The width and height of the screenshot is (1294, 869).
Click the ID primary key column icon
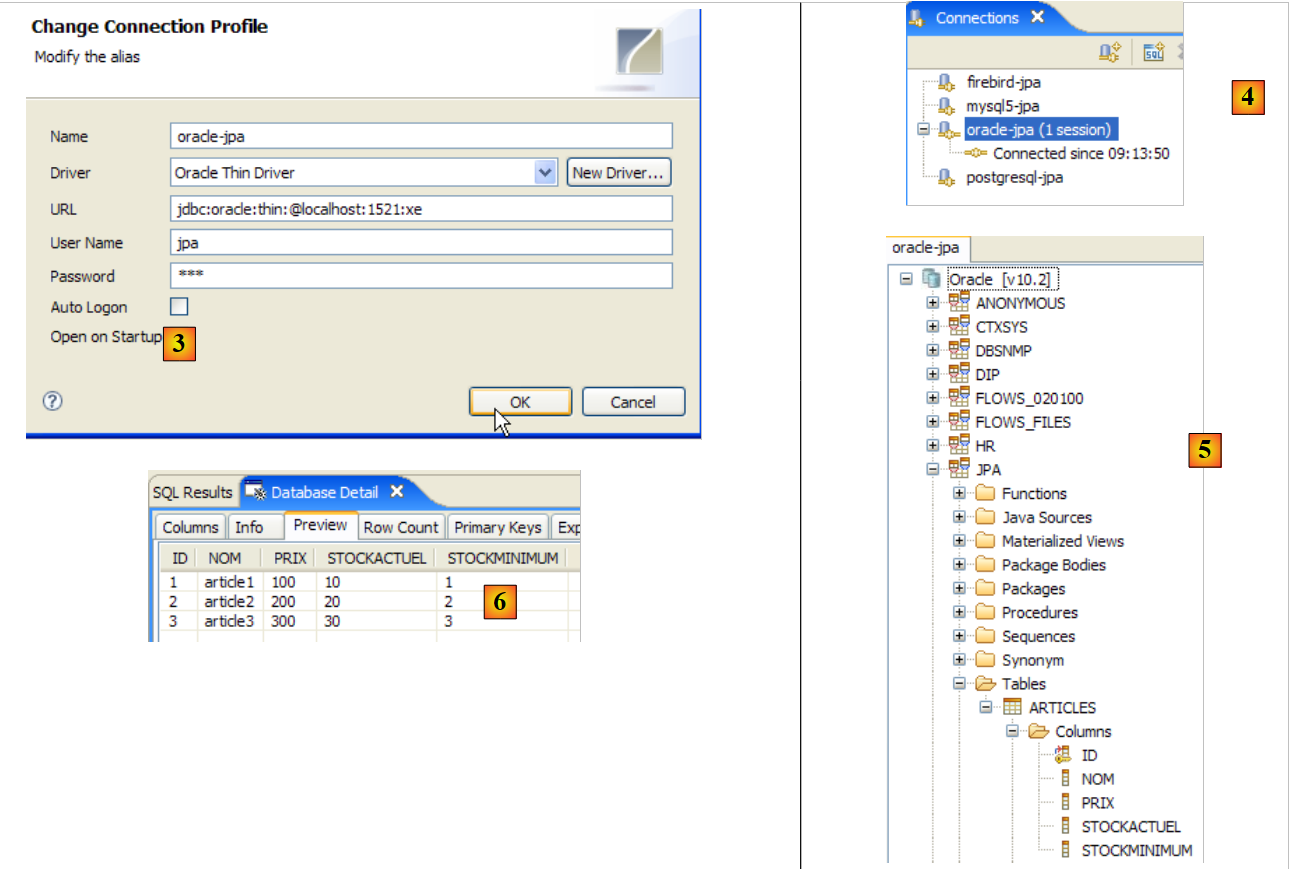pos(1064,755)
